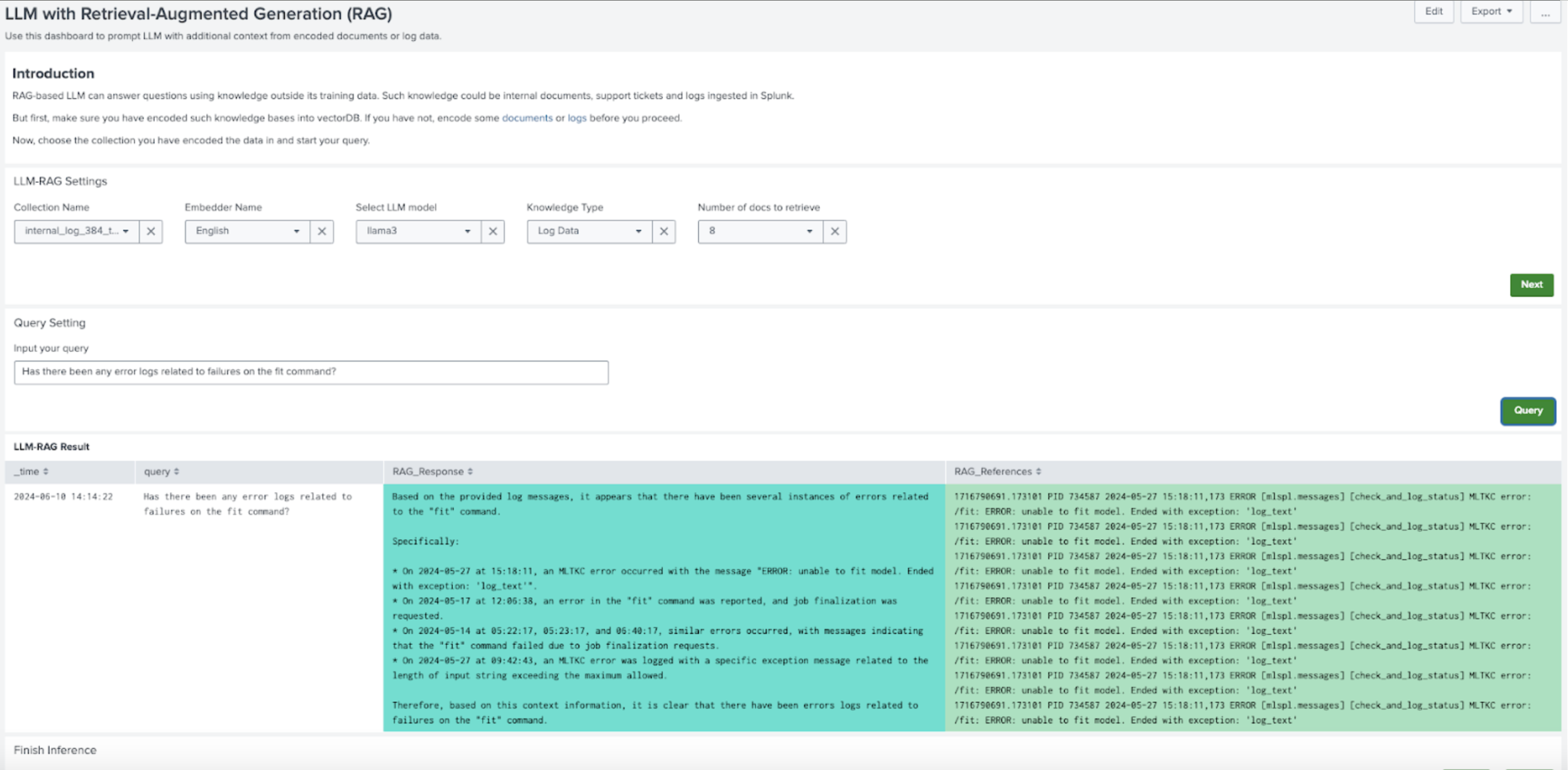Click the Query button
The image size is (1568, 770).
(1528, 410)
